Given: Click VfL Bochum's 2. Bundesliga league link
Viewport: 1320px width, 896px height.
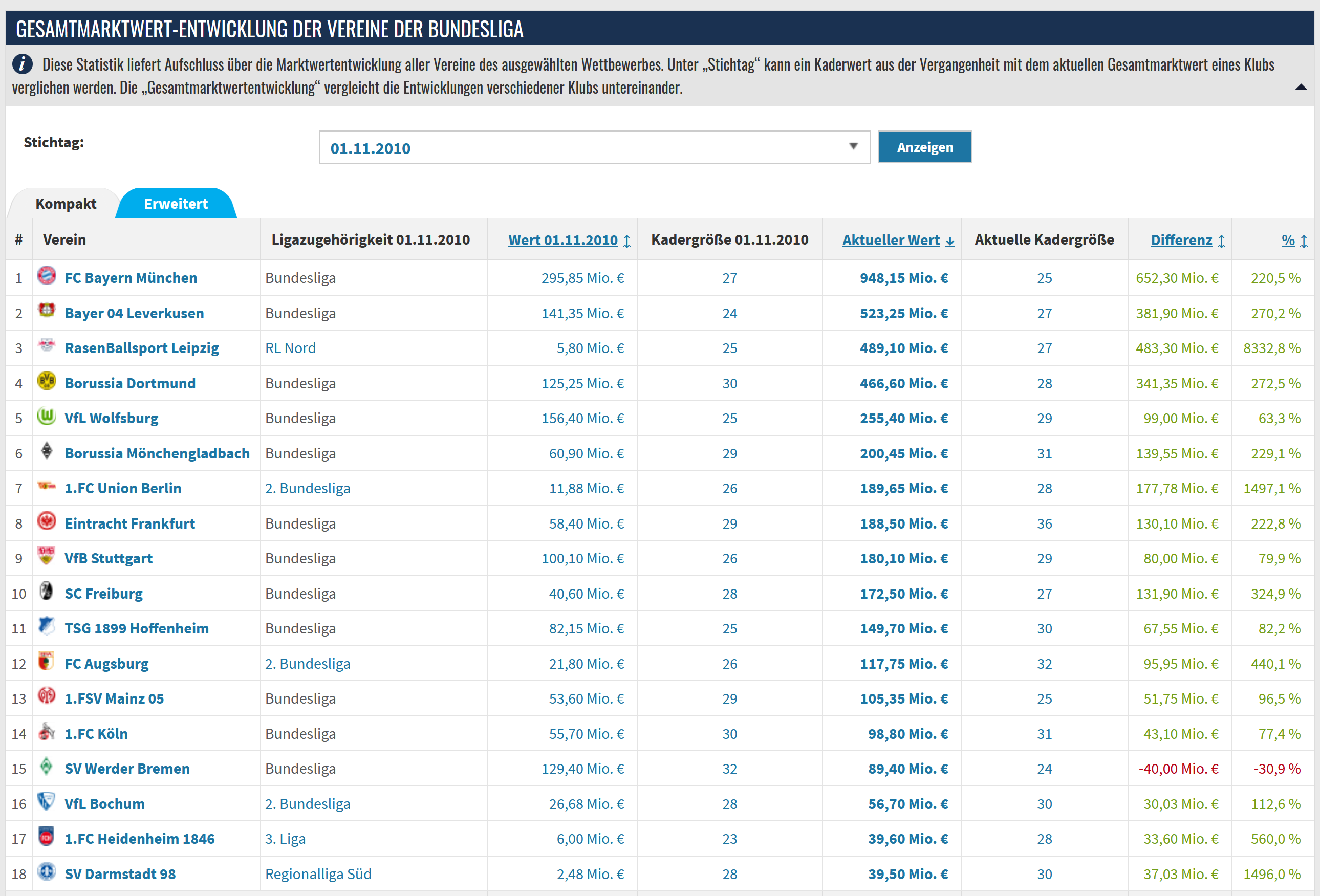Looking at the screenshot, I should click(x=308, y=804).
